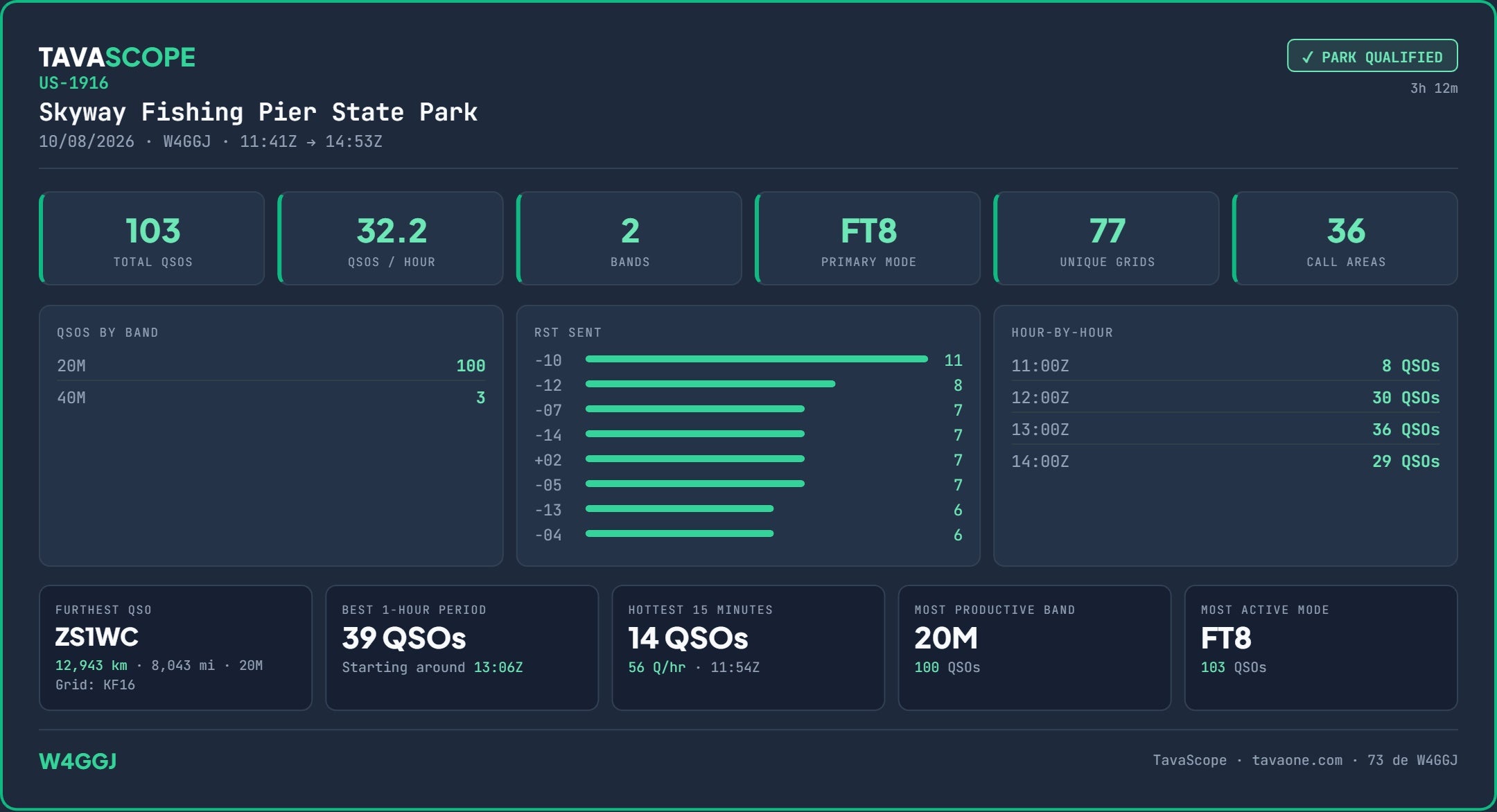Click the Most Productive Band 20M card

pyautogui.click(x=1034, y=648)
